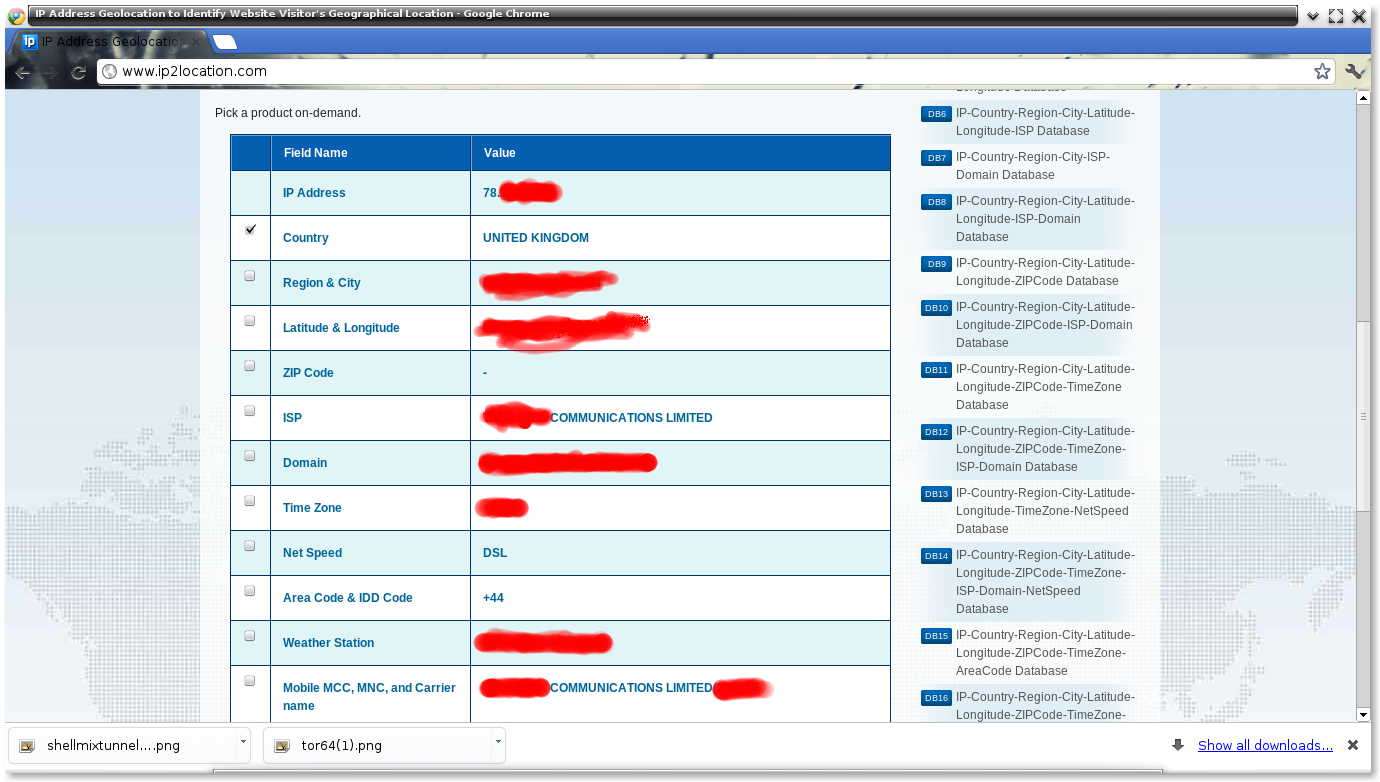1380x782 pixels.
Task: Tick the Latitude & Longitude checkbox
Action: tap(250, 320)
